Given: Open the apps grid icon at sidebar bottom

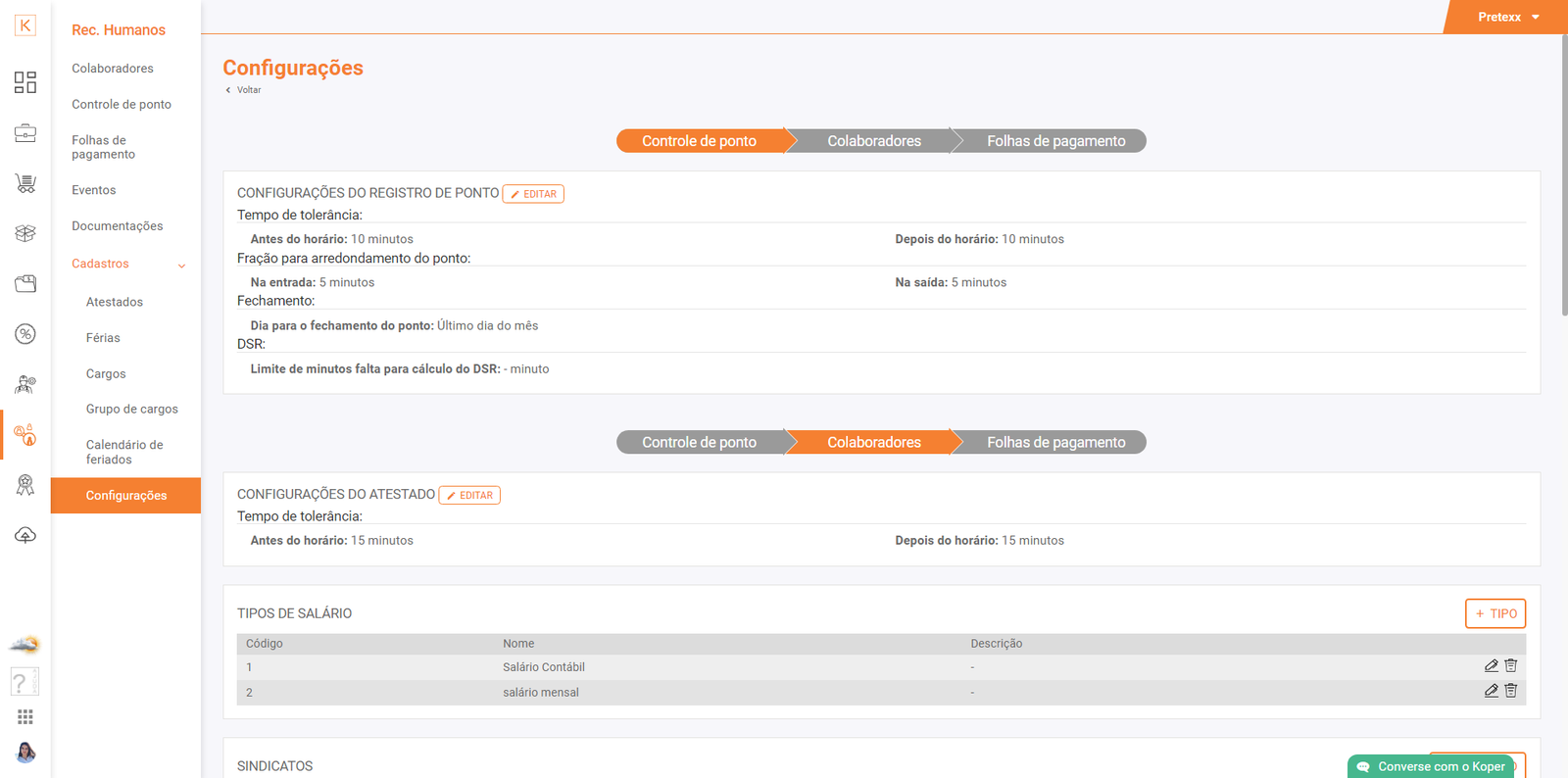Looking at the screenshot, I should (25, 717).
